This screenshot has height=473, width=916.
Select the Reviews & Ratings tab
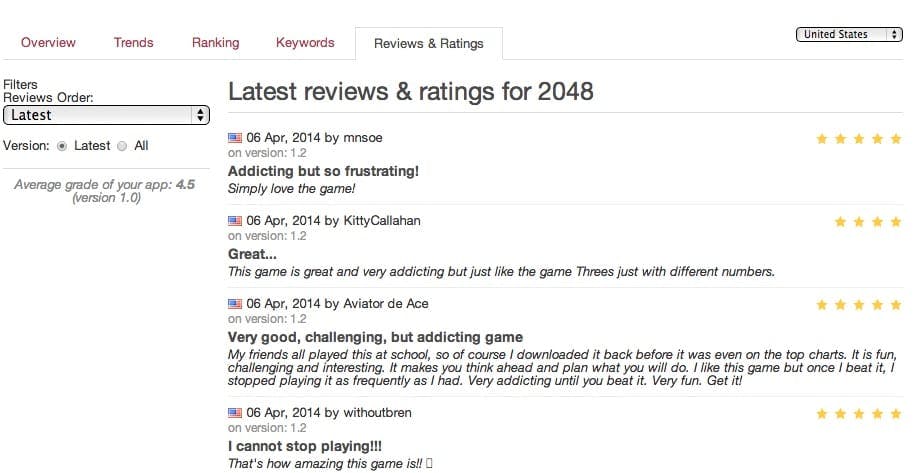(428, 44)
